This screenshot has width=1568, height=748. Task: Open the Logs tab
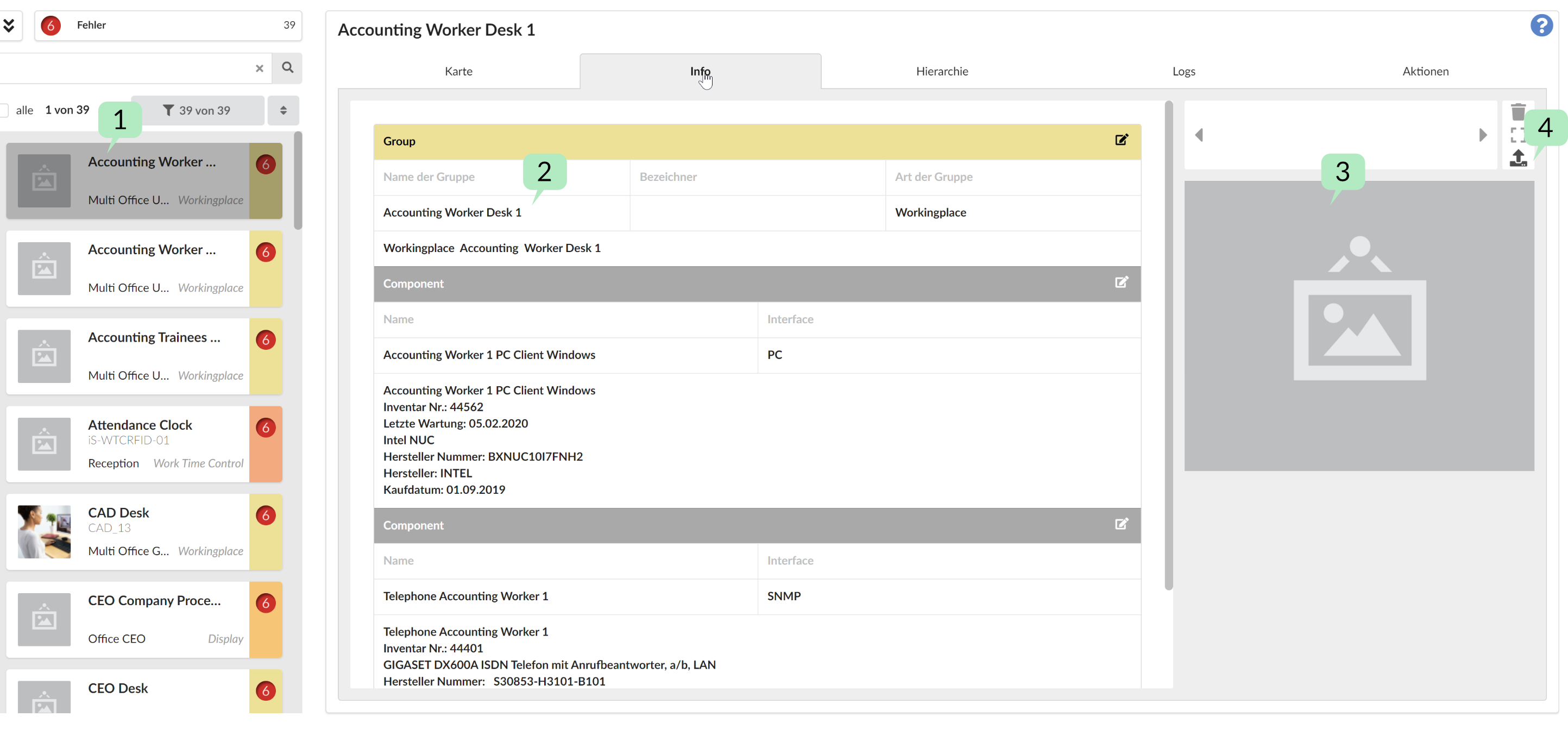click(x=1185, y=71)
